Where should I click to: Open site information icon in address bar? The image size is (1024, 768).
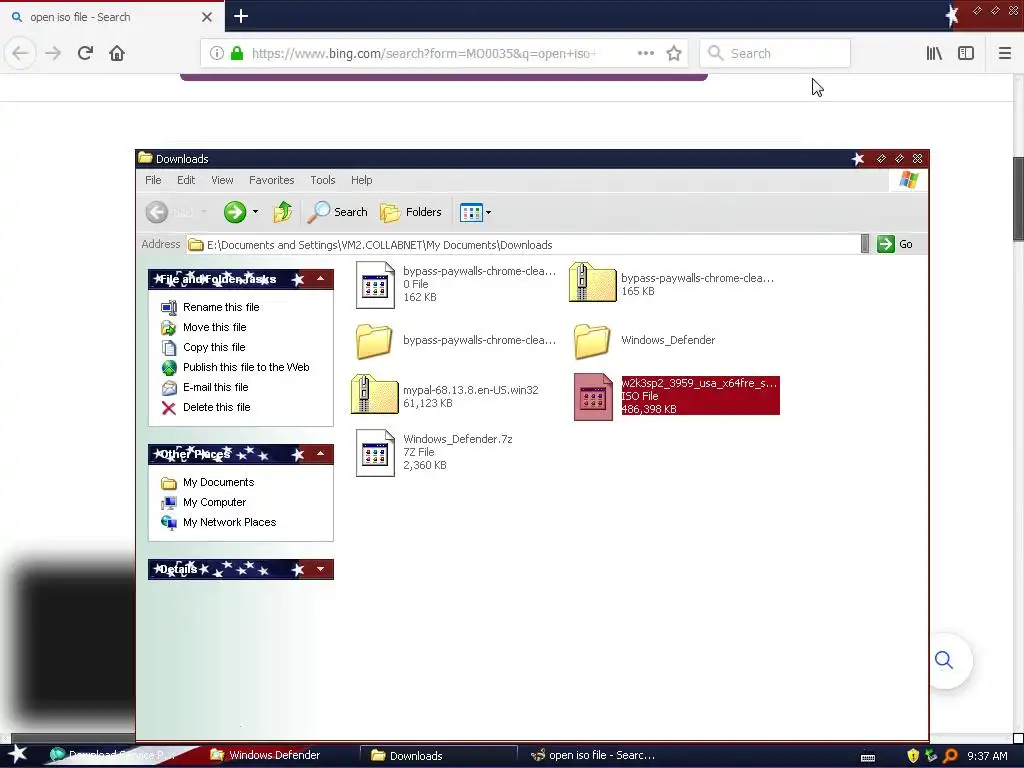pyautogui.click(x=217, y=53)
